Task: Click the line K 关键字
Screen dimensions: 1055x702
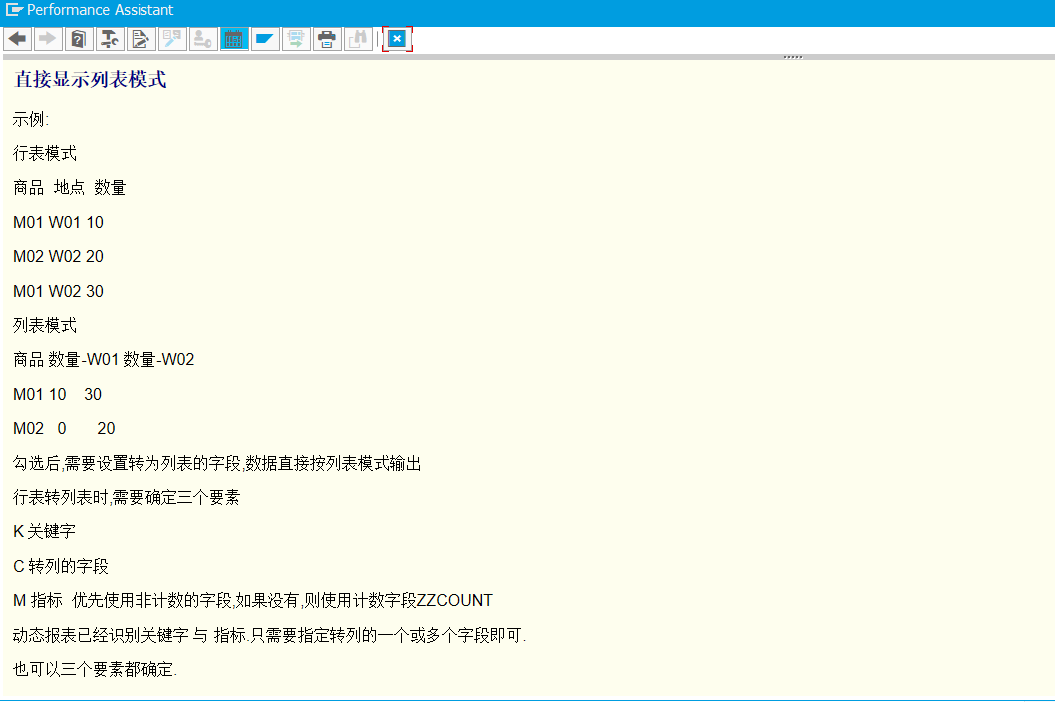Action: coord(44,532)
